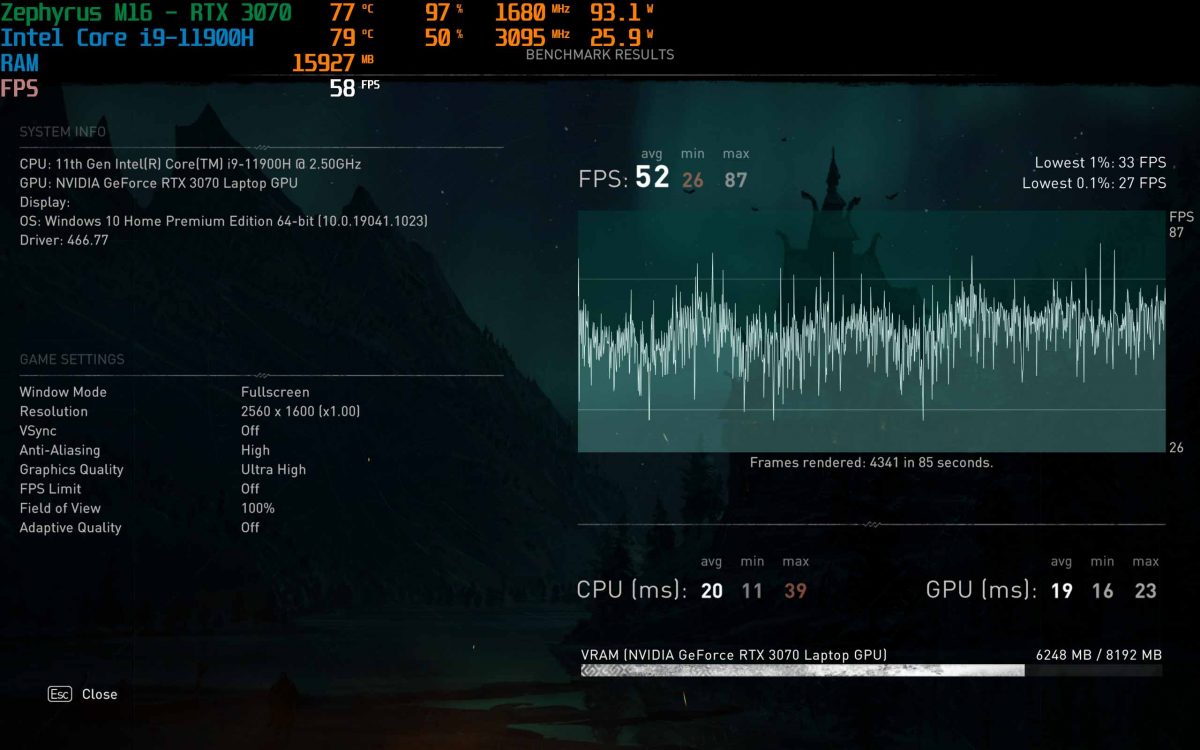Click the overlay 58 FPS counter
Image resolution: width=1200 pixels, height=750 pixels.
click(355, 88)
